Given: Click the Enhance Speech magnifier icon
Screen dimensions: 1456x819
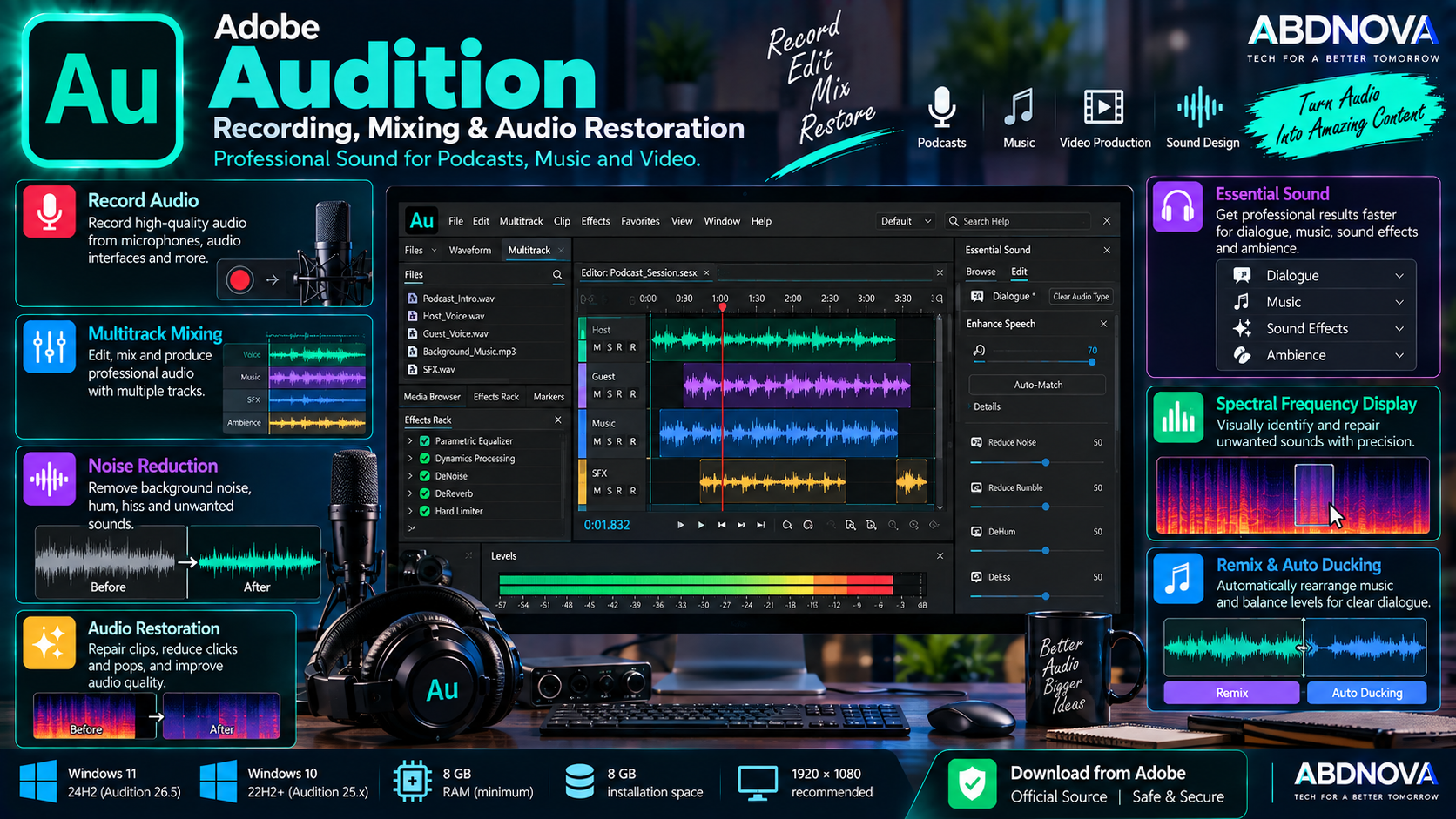Looking at the screenshot, I should [x=979, y=351].
